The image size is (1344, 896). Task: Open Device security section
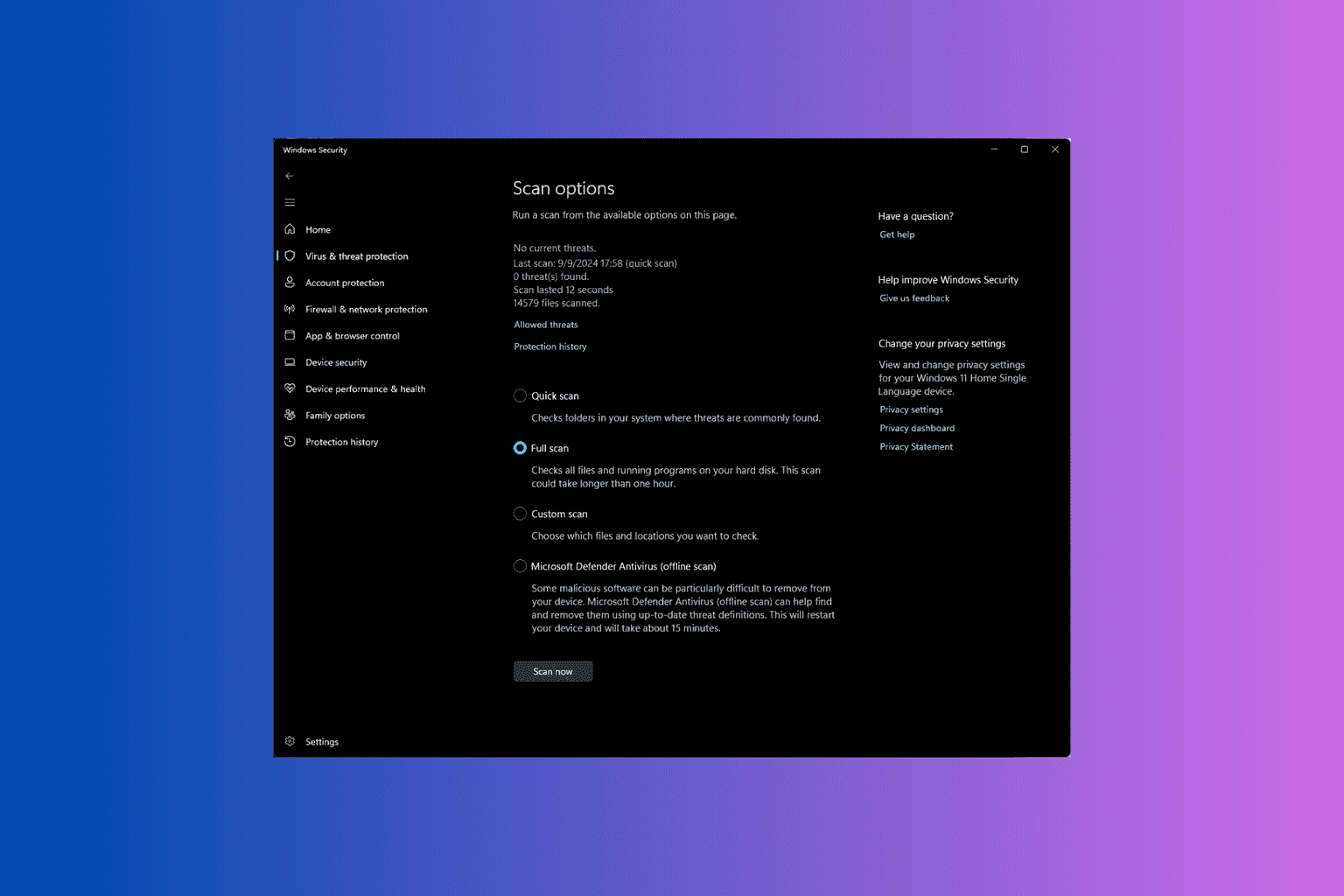coord(336,362)
